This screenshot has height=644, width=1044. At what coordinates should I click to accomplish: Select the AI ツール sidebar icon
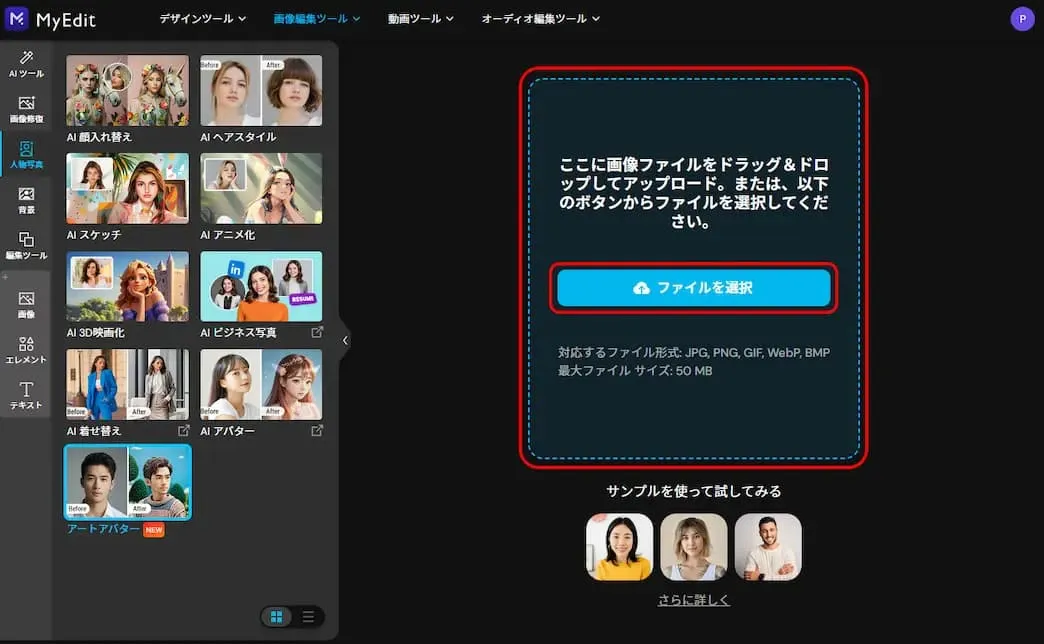click(26, 63)
